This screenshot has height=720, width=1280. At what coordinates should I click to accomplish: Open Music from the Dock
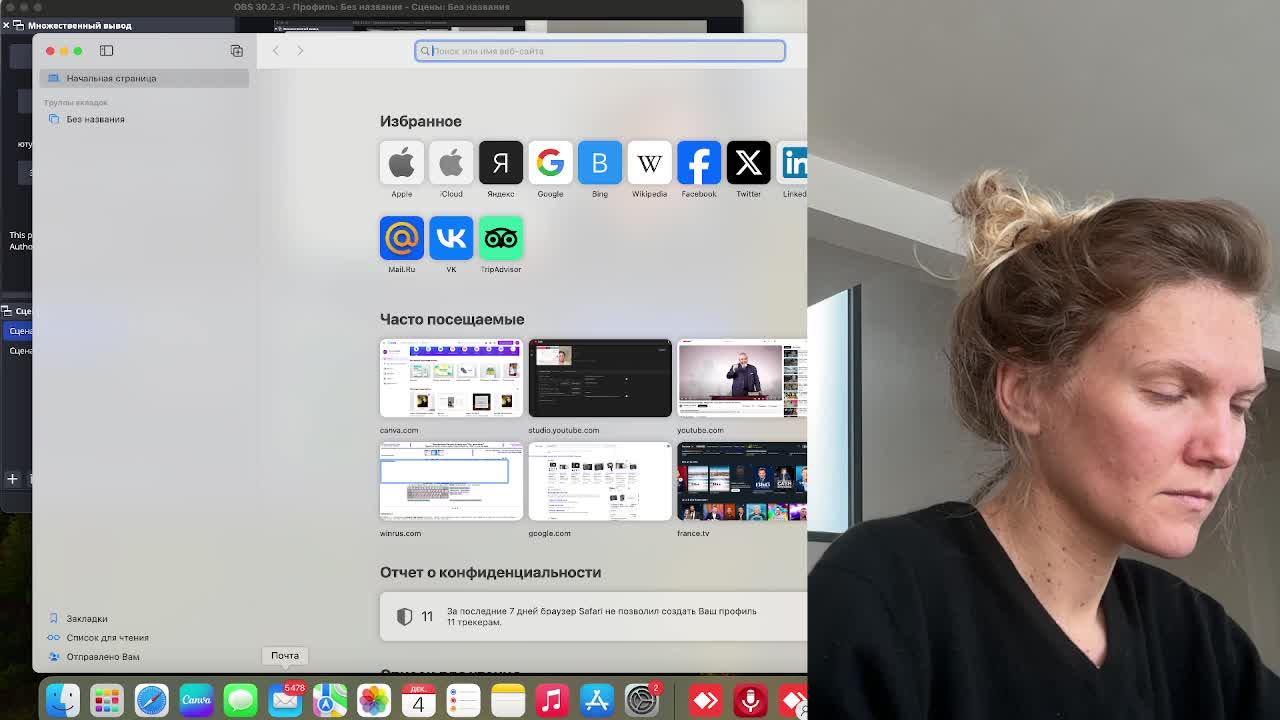tap(552, 700)
